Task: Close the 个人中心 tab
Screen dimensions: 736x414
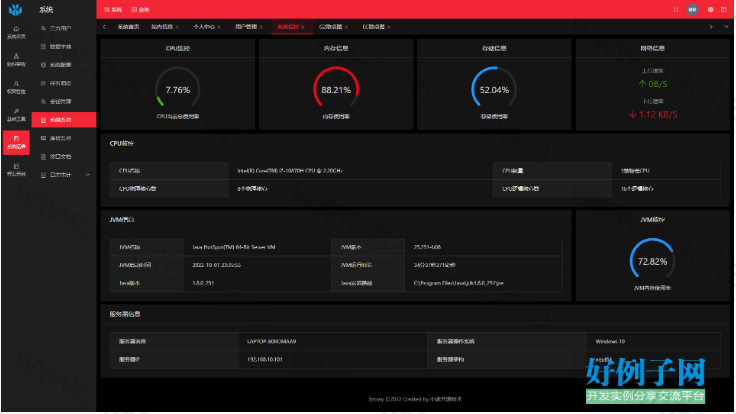Action: [219, 27]
